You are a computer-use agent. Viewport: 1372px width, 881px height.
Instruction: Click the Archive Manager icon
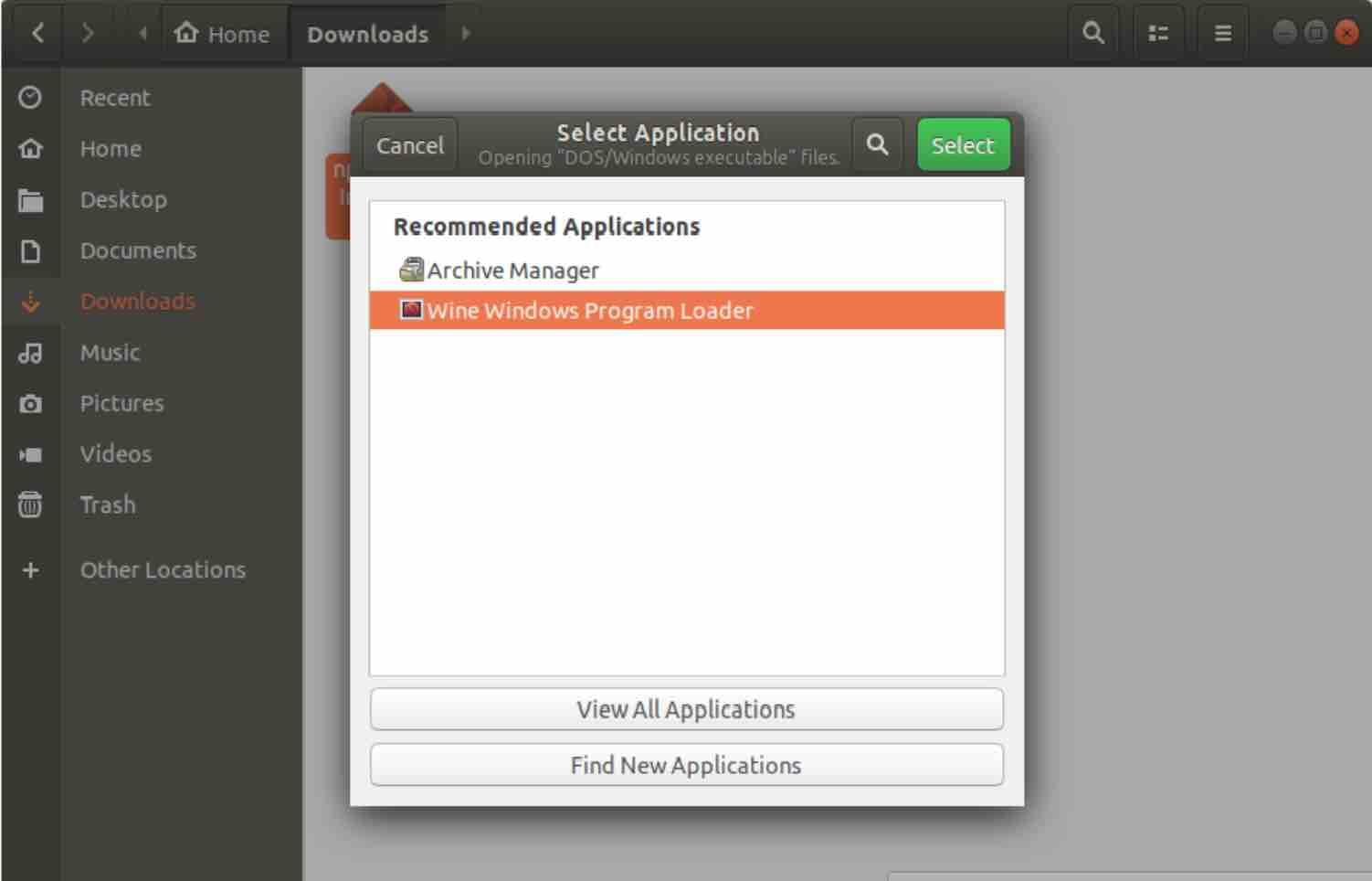coord(412,270)
